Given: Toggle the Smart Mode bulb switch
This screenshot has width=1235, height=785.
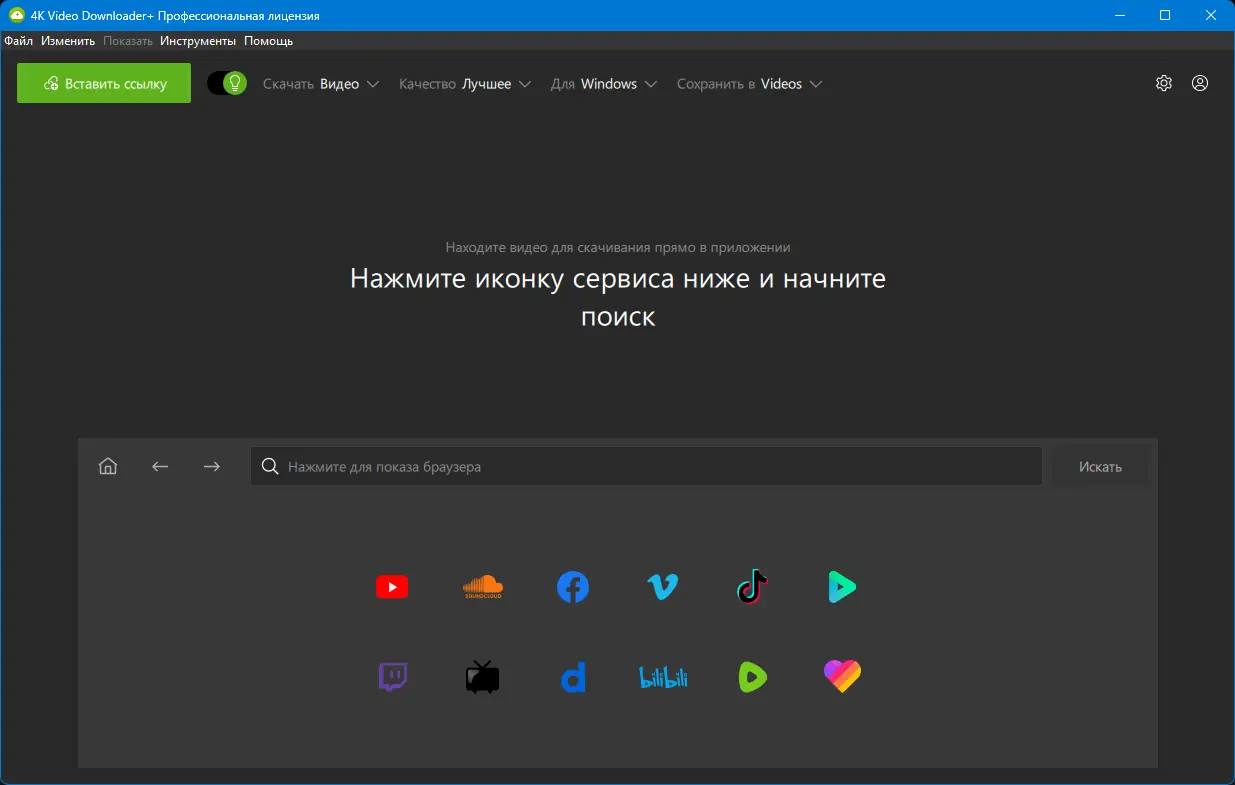Looking at the screenshot, I should pos(226,83).
